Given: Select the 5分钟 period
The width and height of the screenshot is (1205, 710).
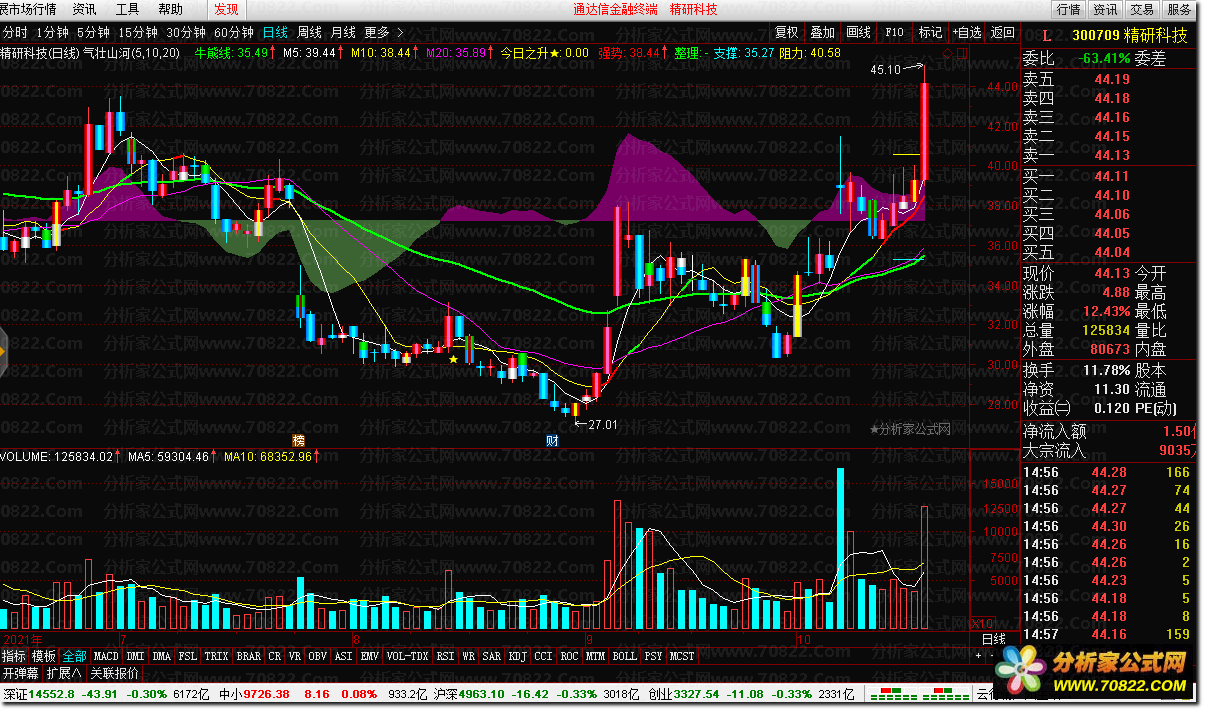Looking at the screenshot, I should tap(92, 32).
